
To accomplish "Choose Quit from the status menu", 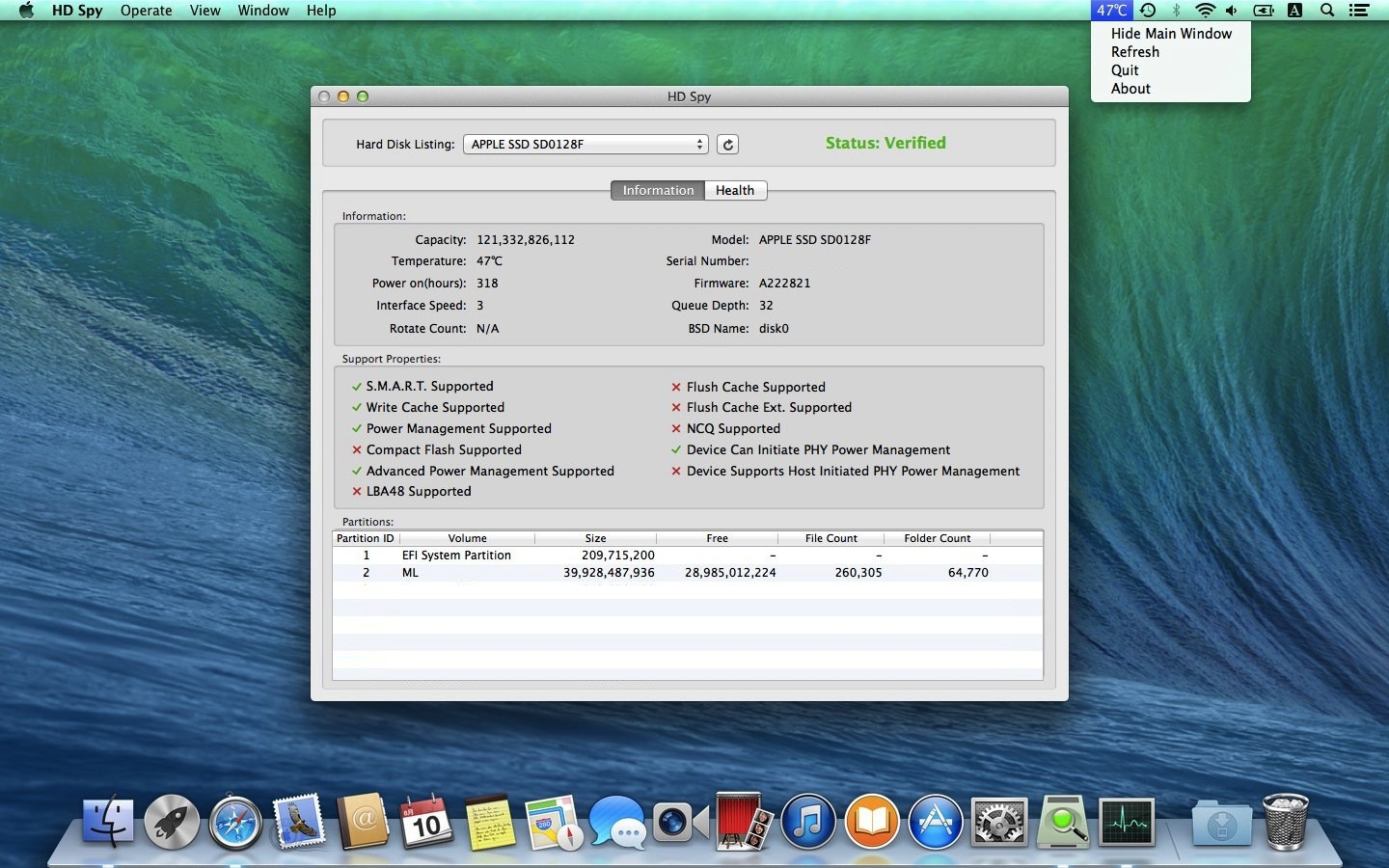I will point(1171,70).
